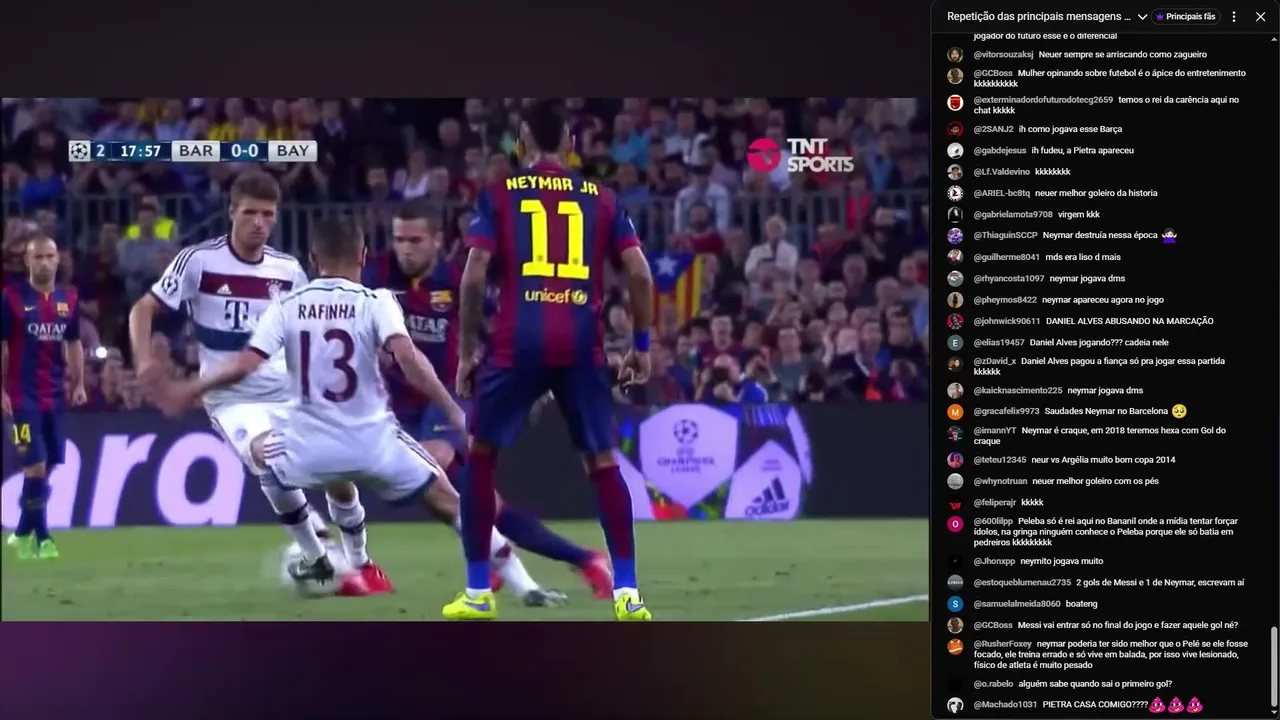The height and width of the screenshot is (720, 1280).
Task: Click avatar of @pheymos8422
Action: pos(955,300)
